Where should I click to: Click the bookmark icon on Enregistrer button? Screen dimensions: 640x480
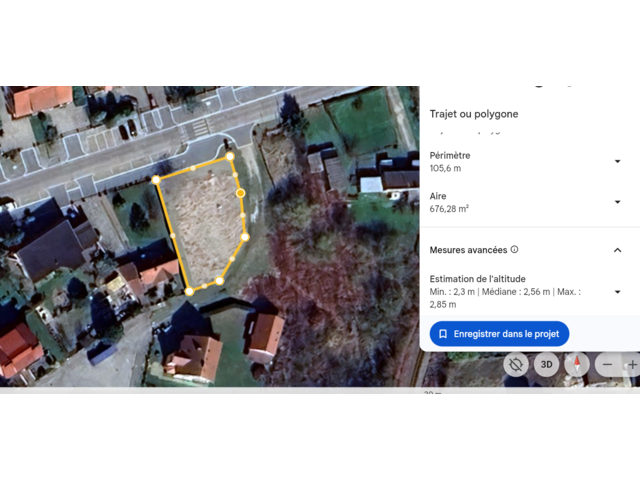coord(443,334)
